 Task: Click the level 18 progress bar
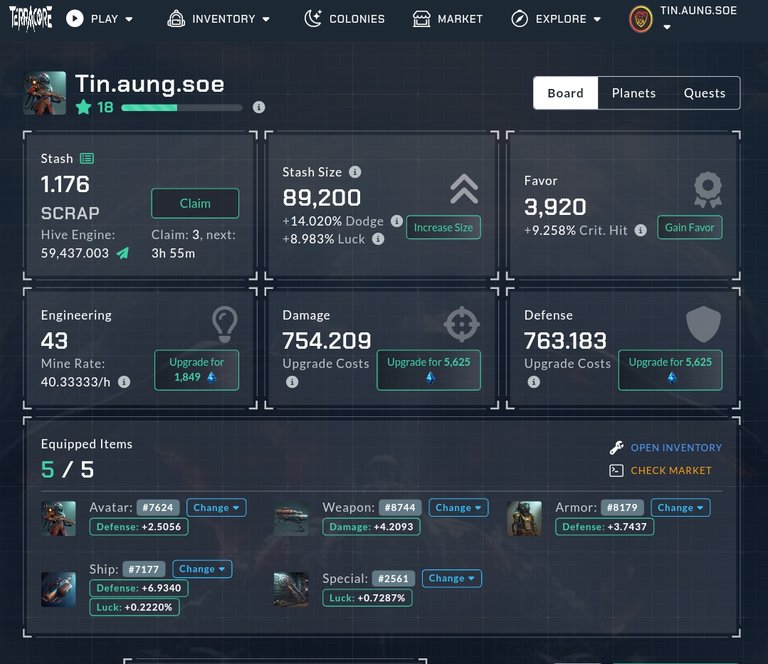point(182,108)
